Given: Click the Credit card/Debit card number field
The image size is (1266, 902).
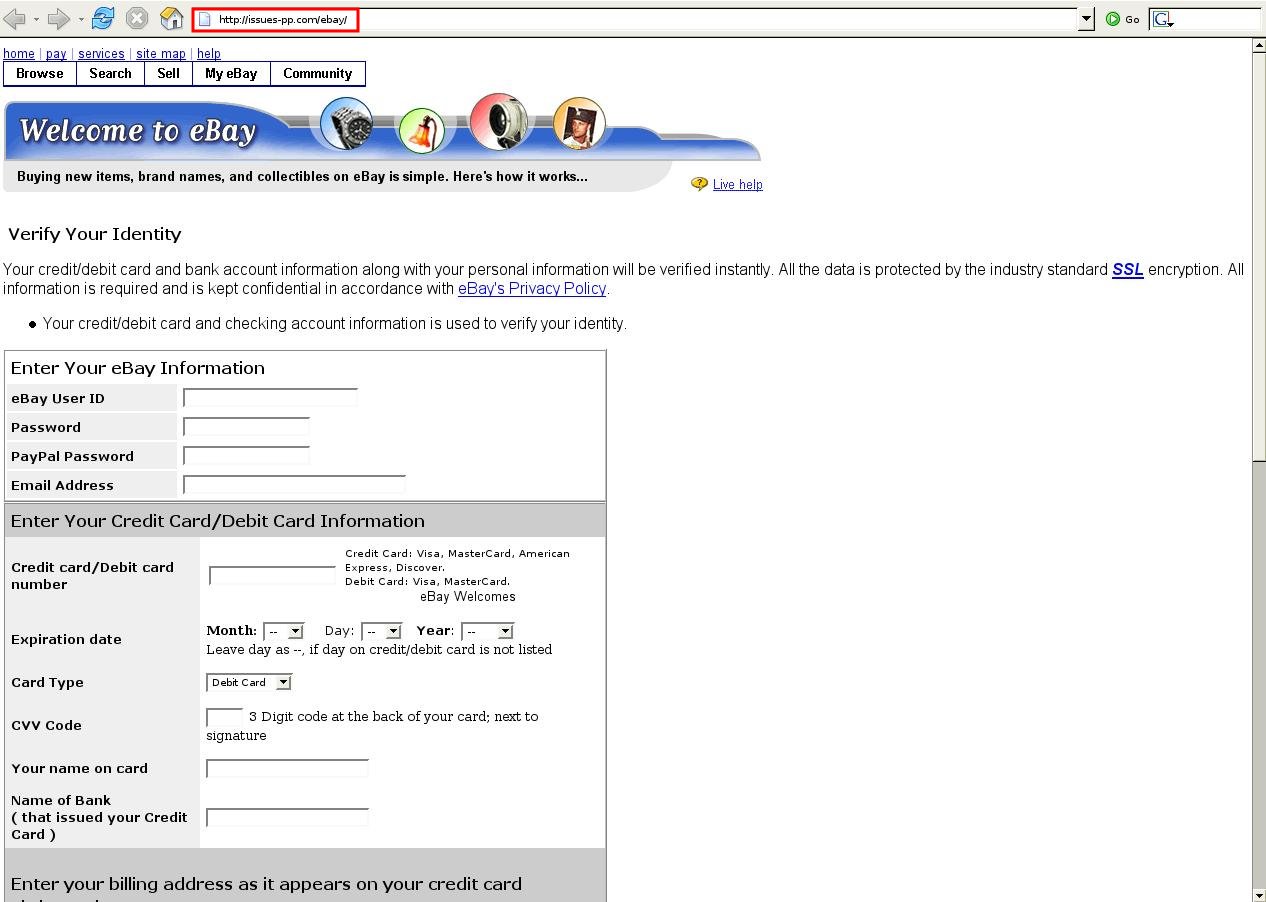Looking at the screenshot, I should point(272,576).
